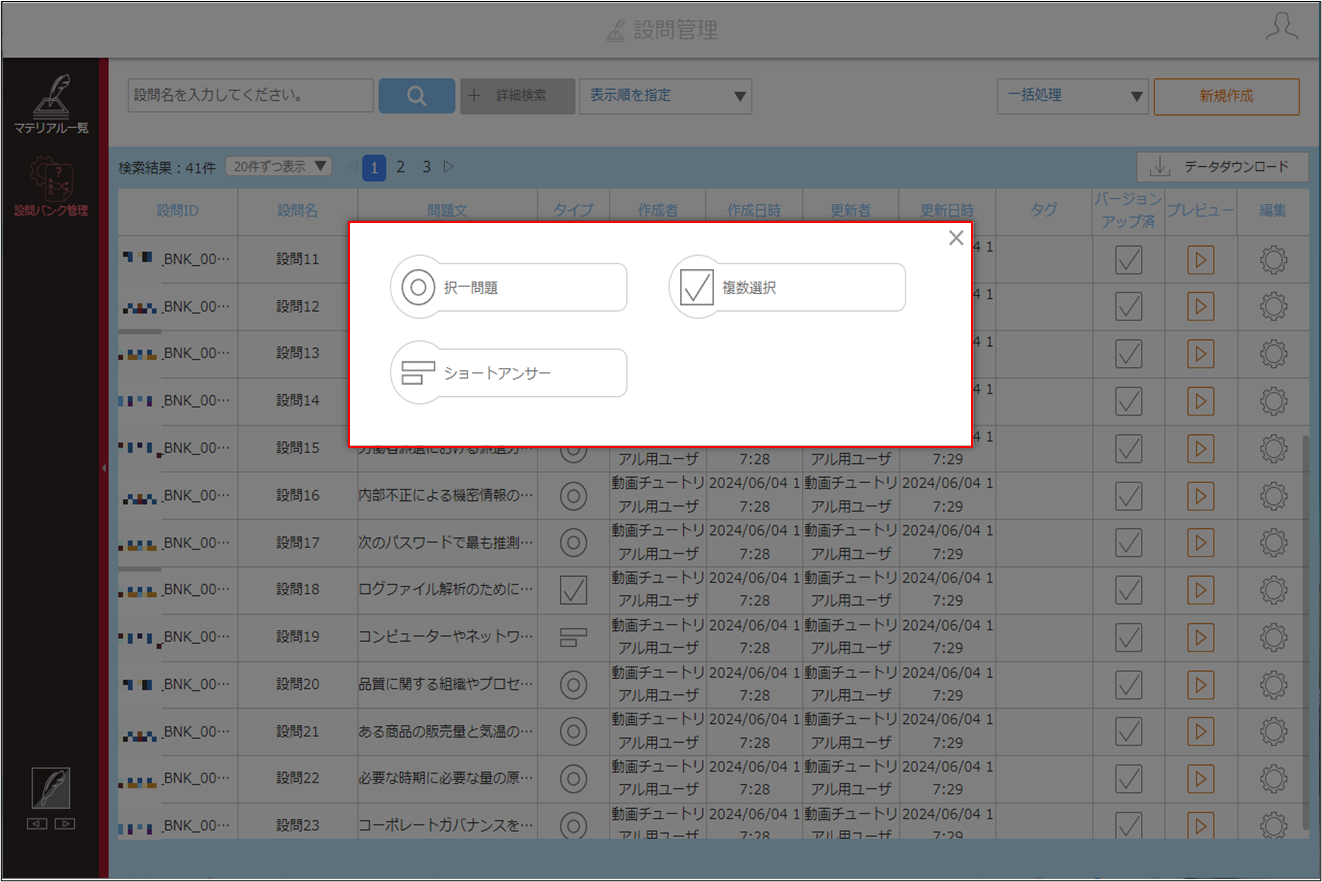Screen dimensions: 1322x882
Task: Open the 一括処理 dropdown
Action: tap(1073, 96)
